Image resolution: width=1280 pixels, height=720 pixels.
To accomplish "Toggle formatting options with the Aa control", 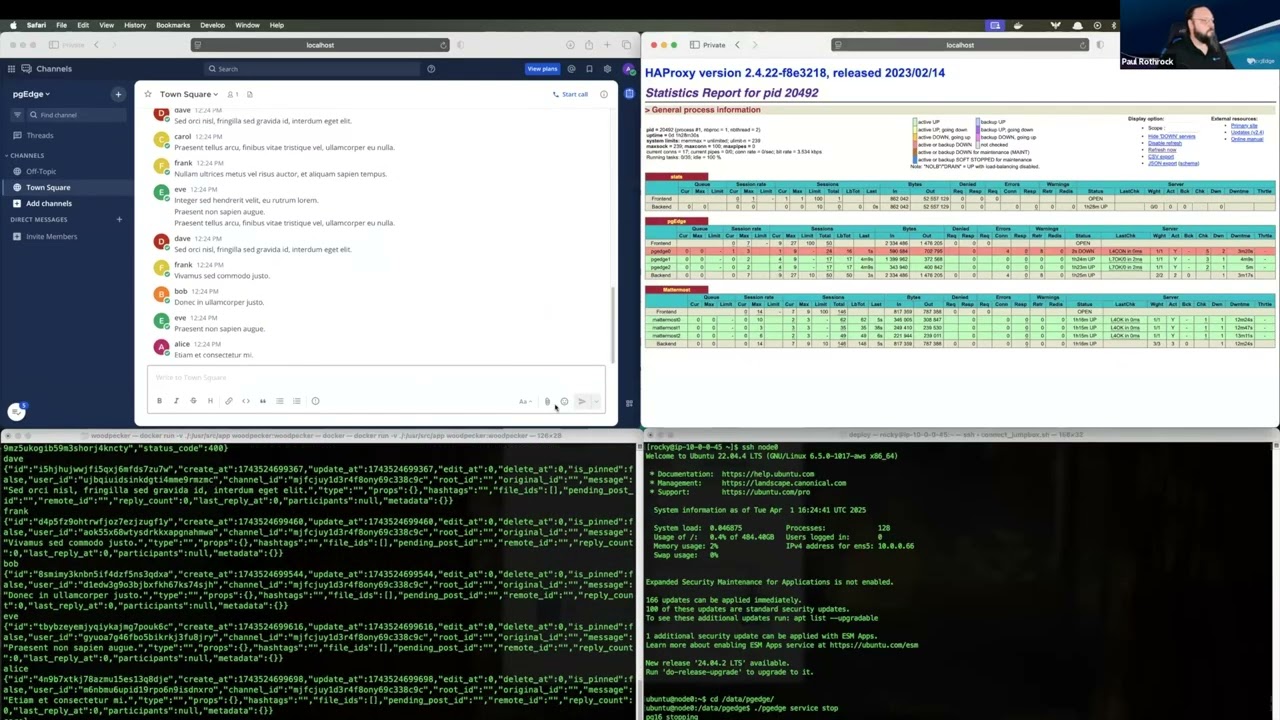I will pyautogui.click(x=524, y=402).
